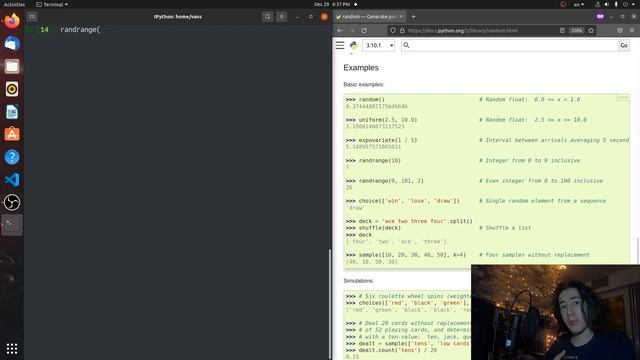Reload the Python docs page

[x=364, y=30]
